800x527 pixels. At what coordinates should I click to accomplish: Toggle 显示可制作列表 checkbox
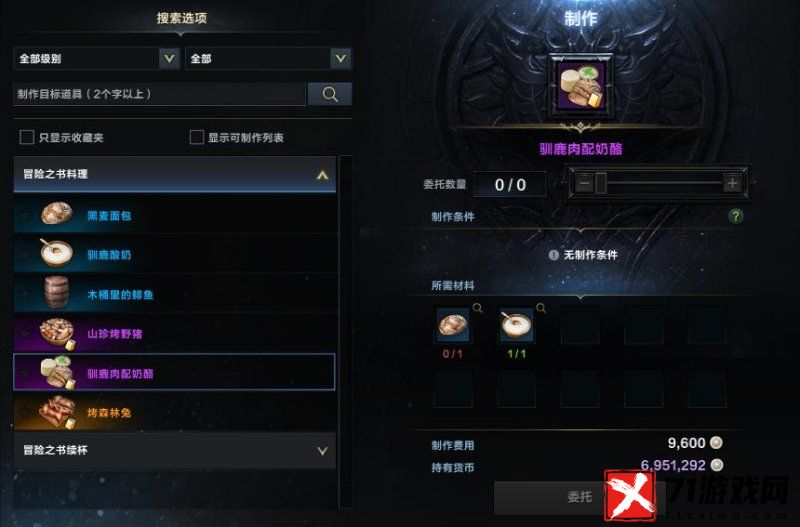click(196, 137)
